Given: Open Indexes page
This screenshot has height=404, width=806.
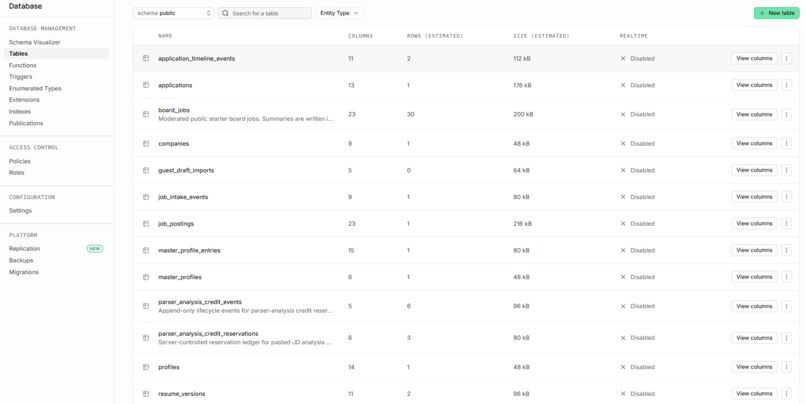Looking at the screenshot, I should [x=20, y=112].
